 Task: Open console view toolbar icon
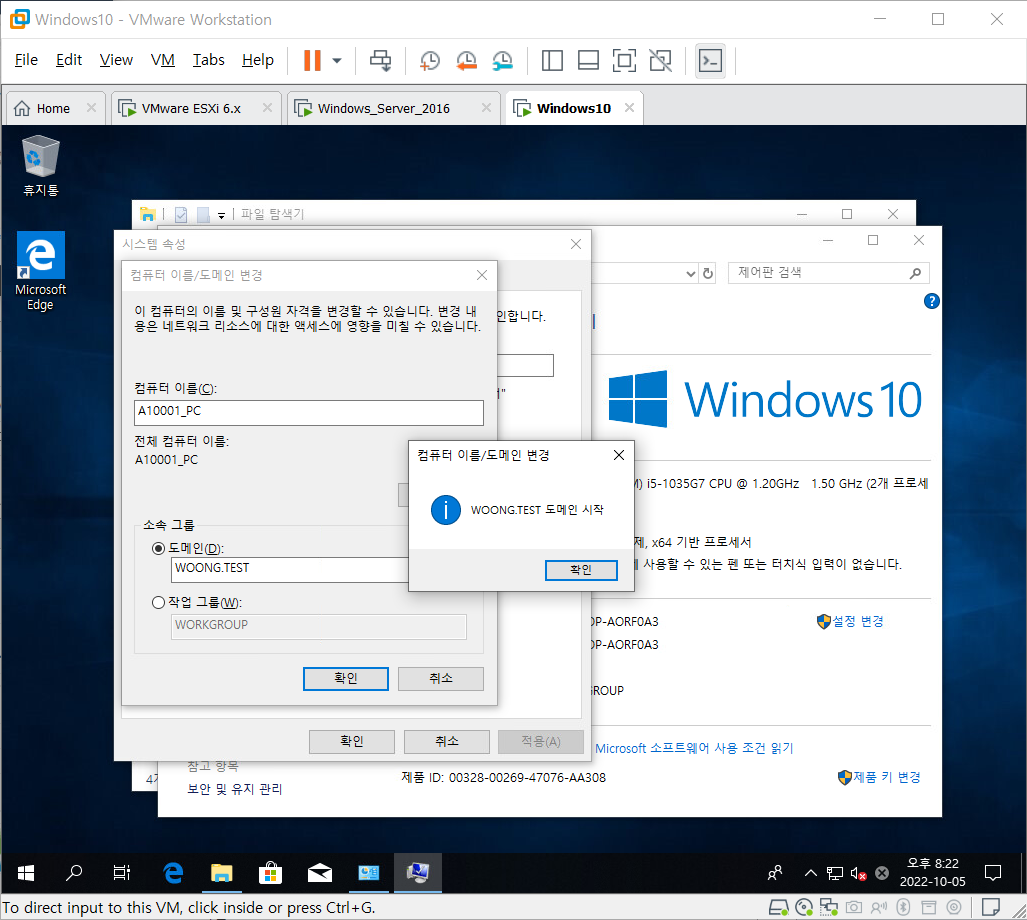(711, 61)
